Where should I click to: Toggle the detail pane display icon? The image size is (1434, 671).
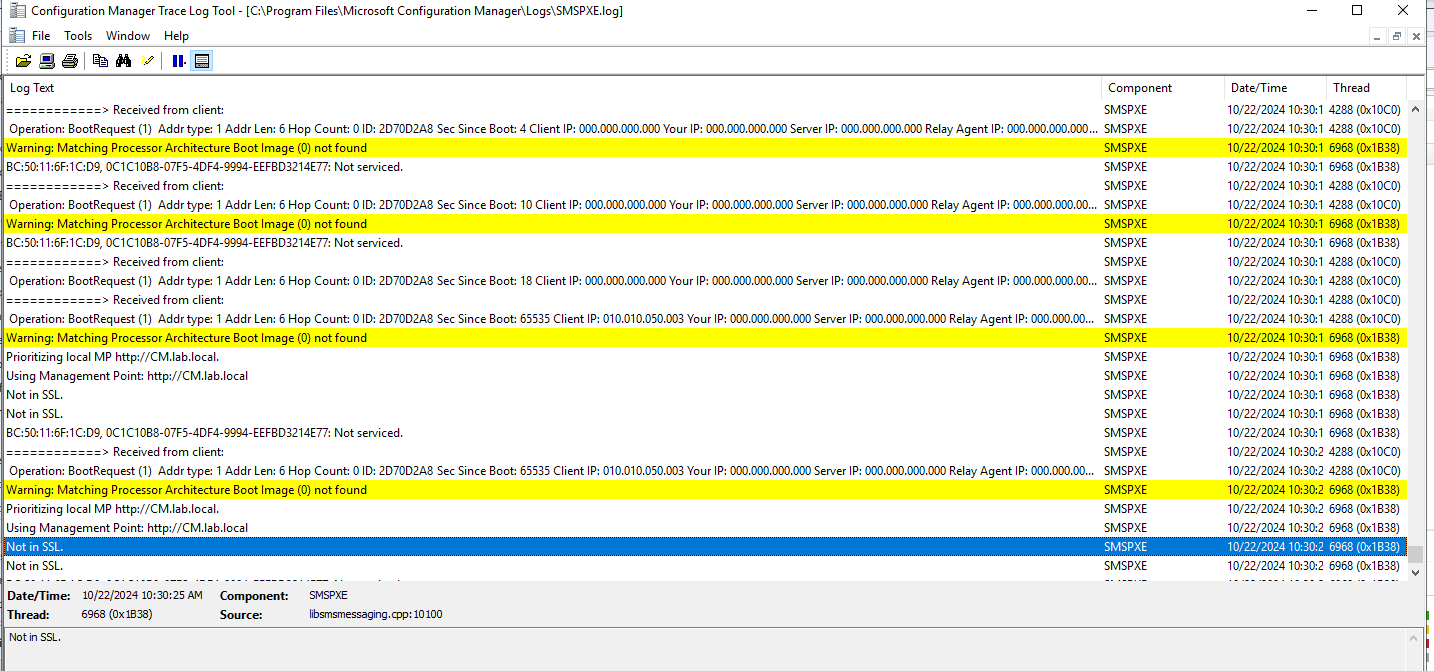(x=202, y=60)
